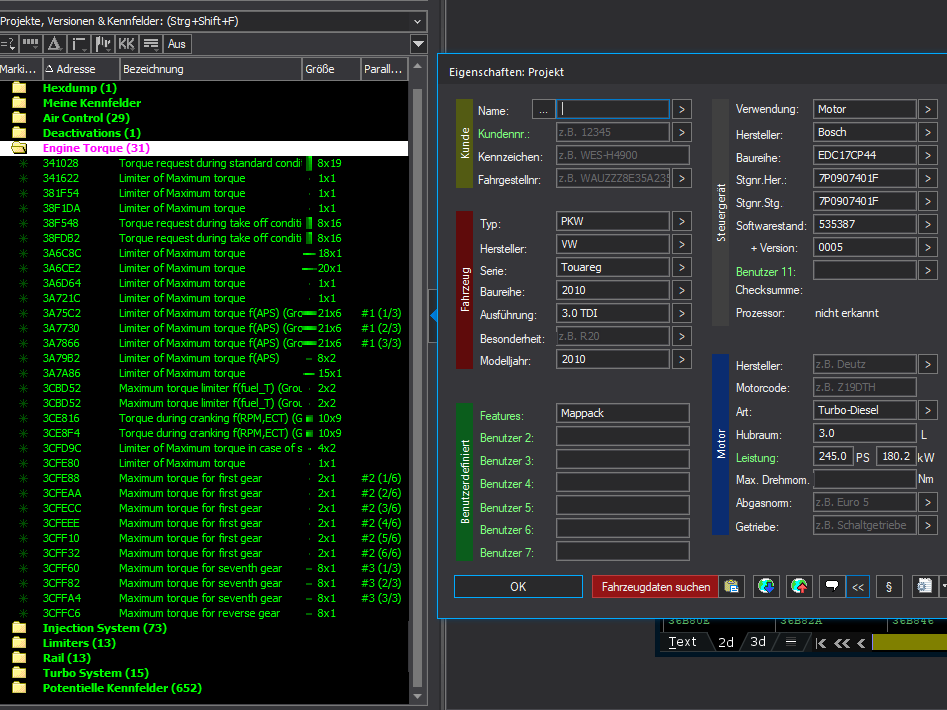Click the globe download icon
Image resolution: width=947 pixels, height=710 pixels.
[765, 587]
